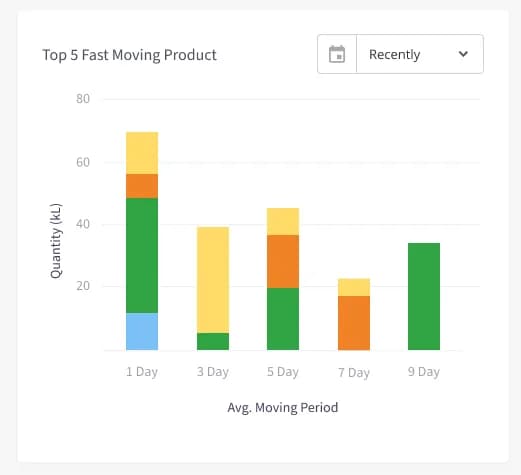Click the green segment of 3 Day bar

[213, 341]
